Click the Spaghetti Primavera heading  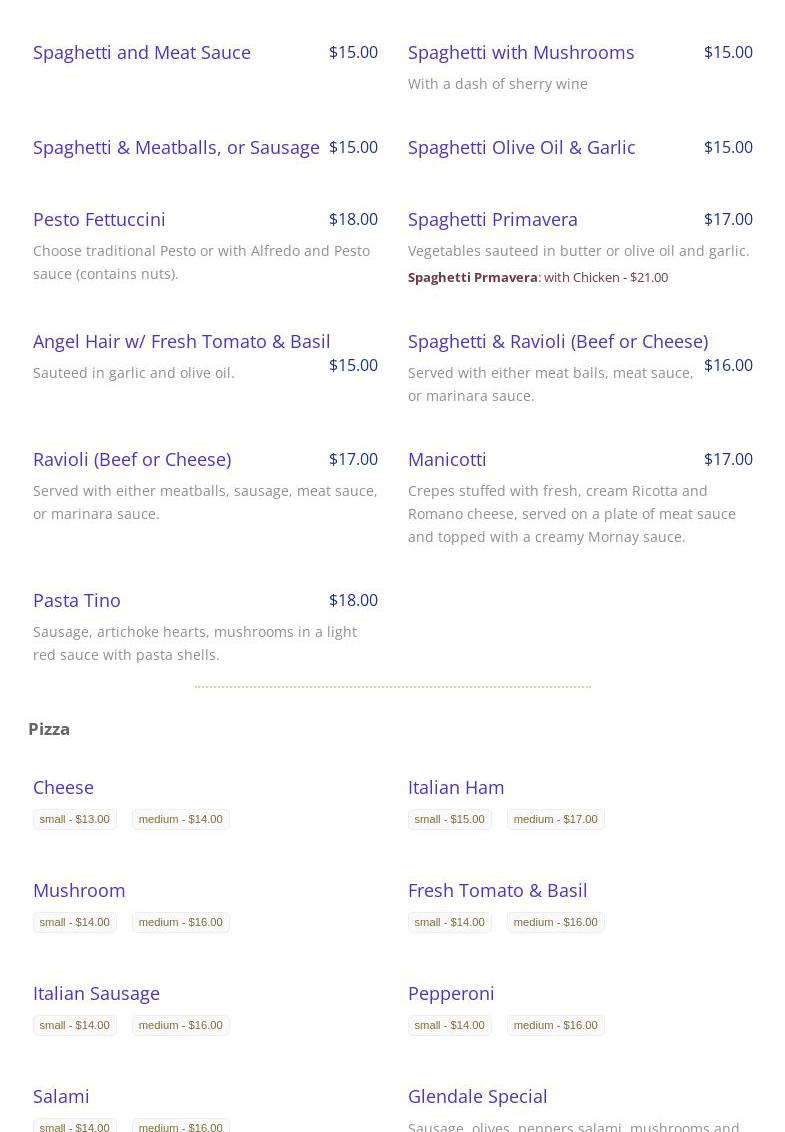[x=493, y=219]
